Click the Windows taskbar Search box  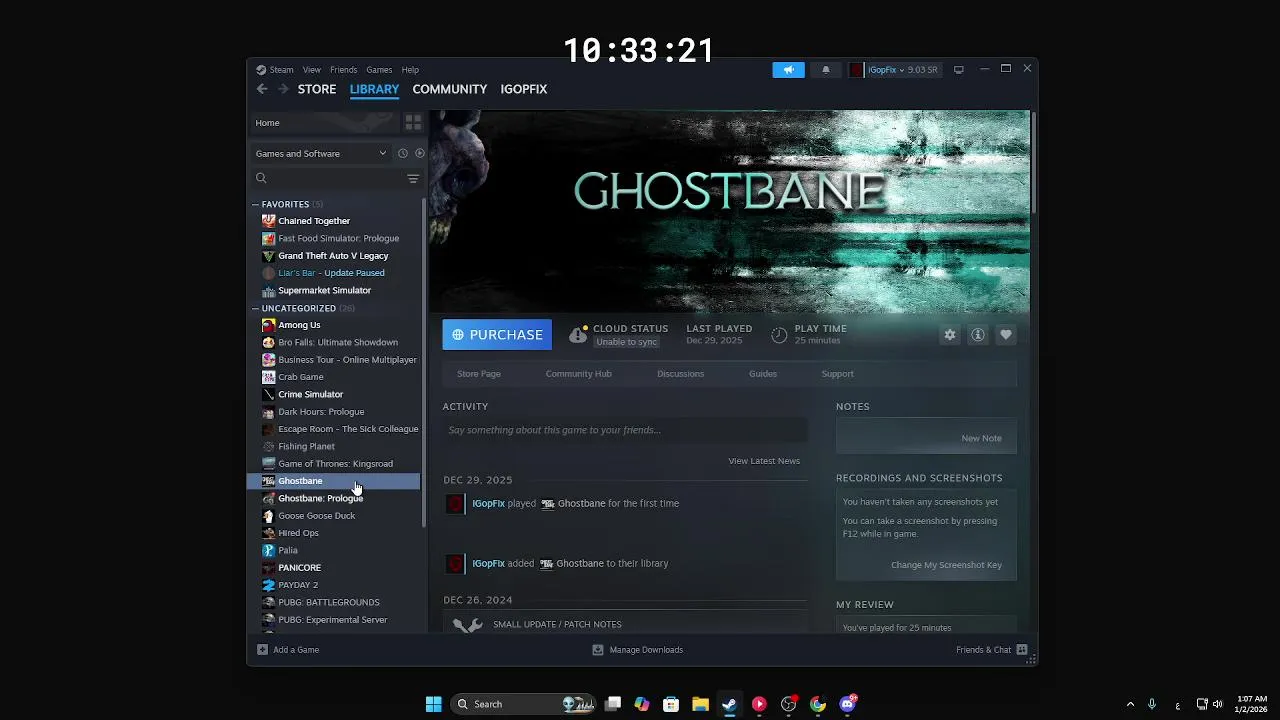pos(523,704)
